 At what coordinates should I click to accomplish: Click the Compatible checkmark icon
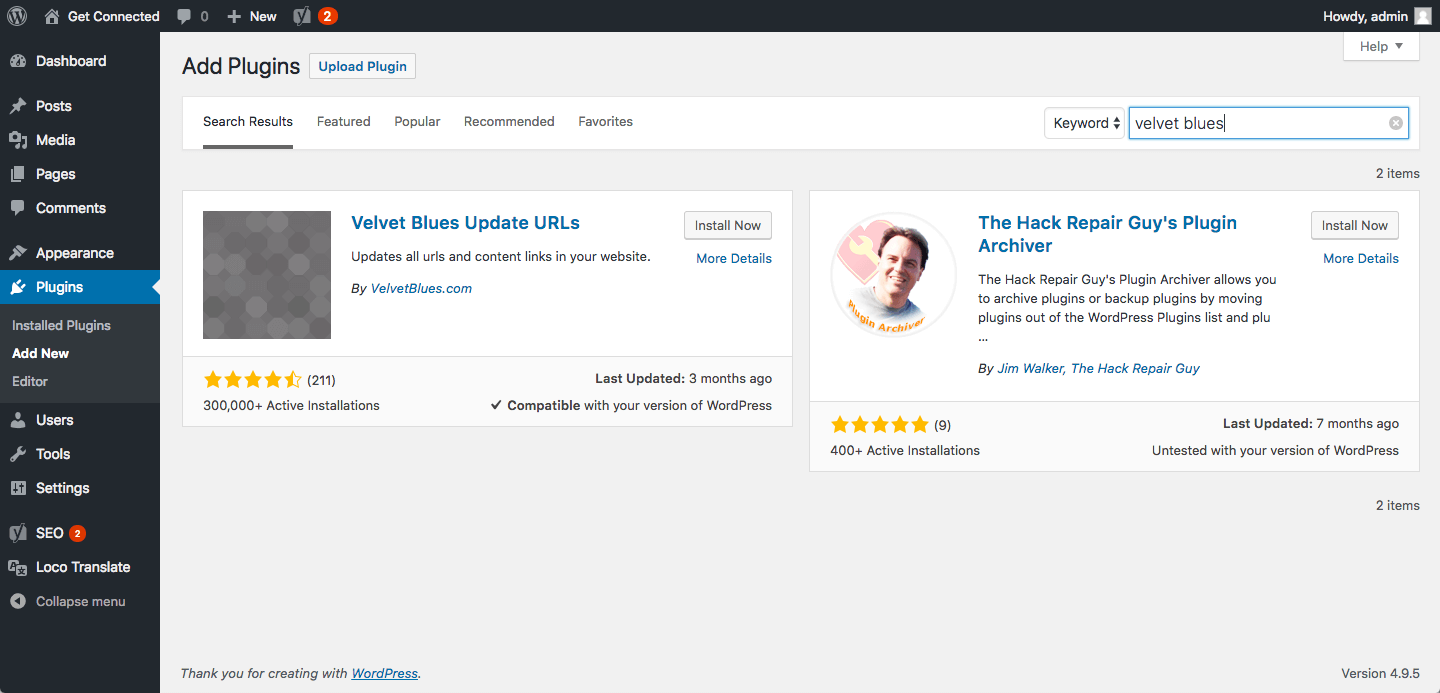tap(496, 405)
